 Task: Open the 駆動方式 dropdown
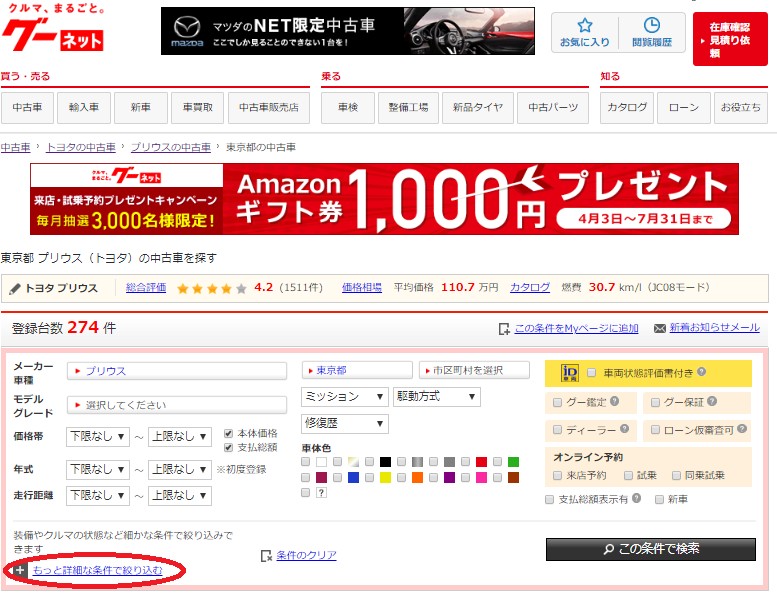(437, 397)
